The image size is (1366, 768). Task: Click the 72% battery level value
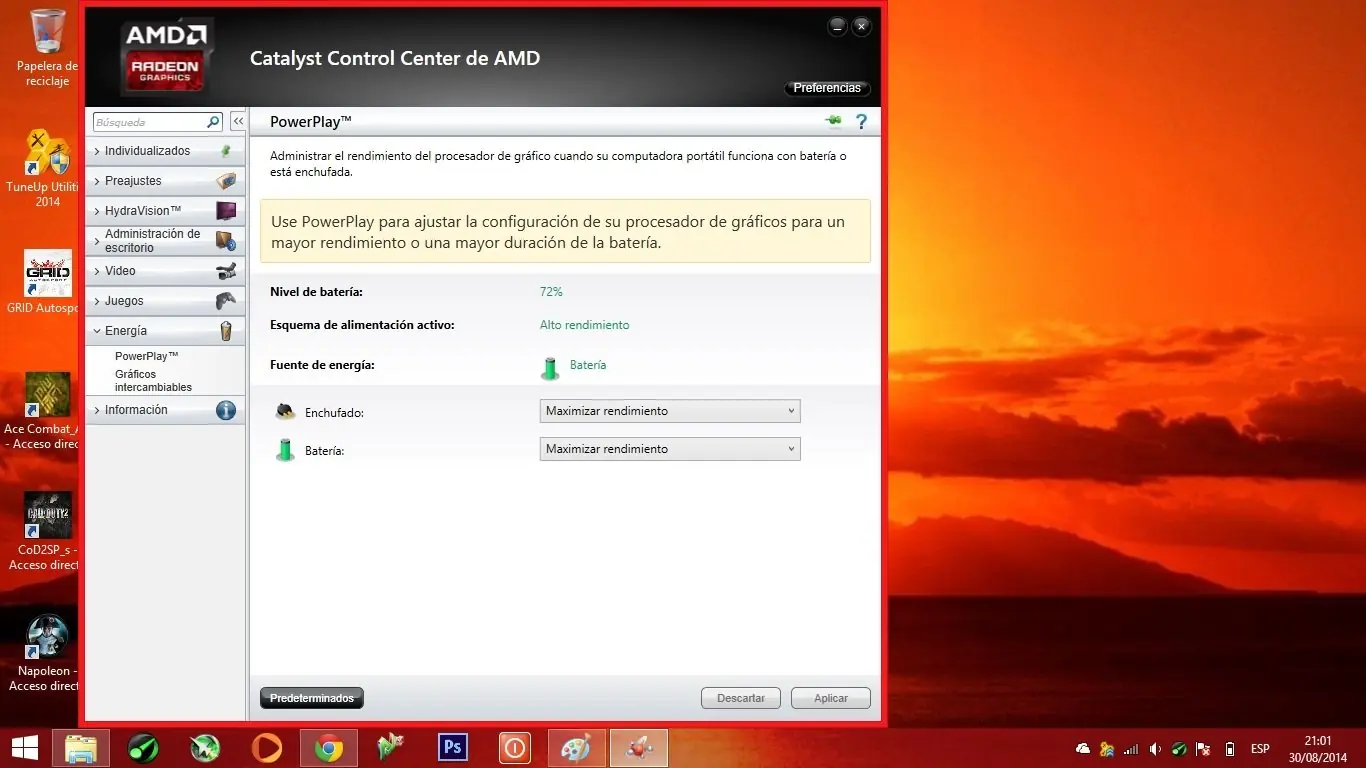coord(551,292)
